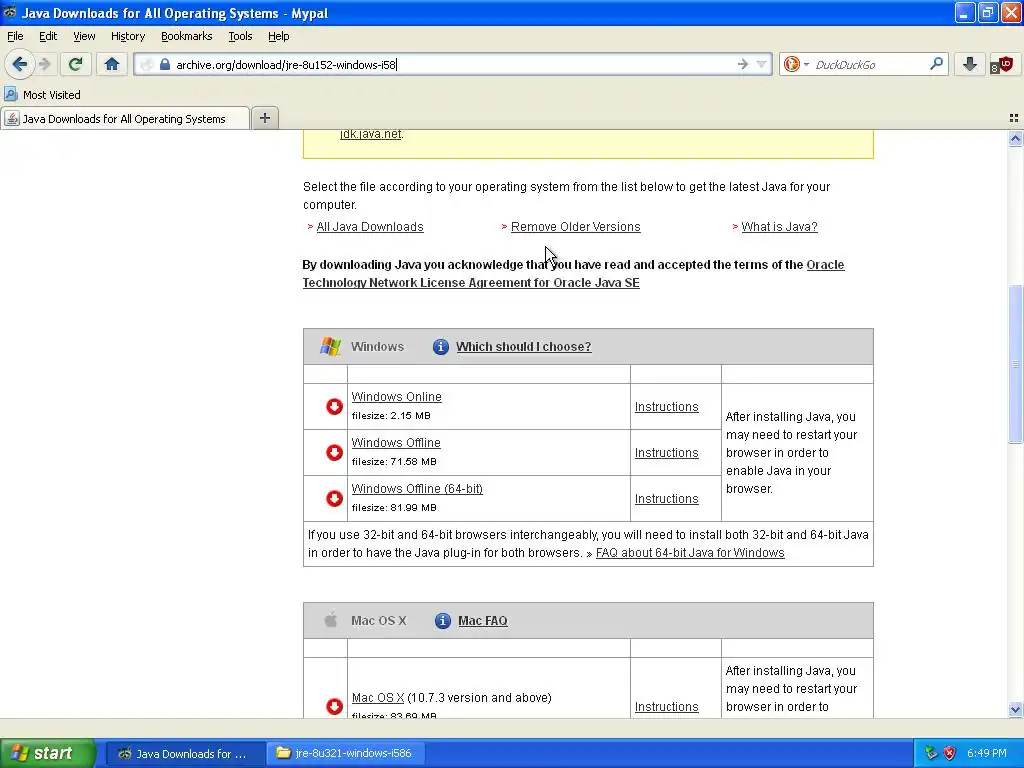The width and height of the screenshot is (1024, 768).
Task: Click the Windows logo flag icon
Action: click(330, 347)
